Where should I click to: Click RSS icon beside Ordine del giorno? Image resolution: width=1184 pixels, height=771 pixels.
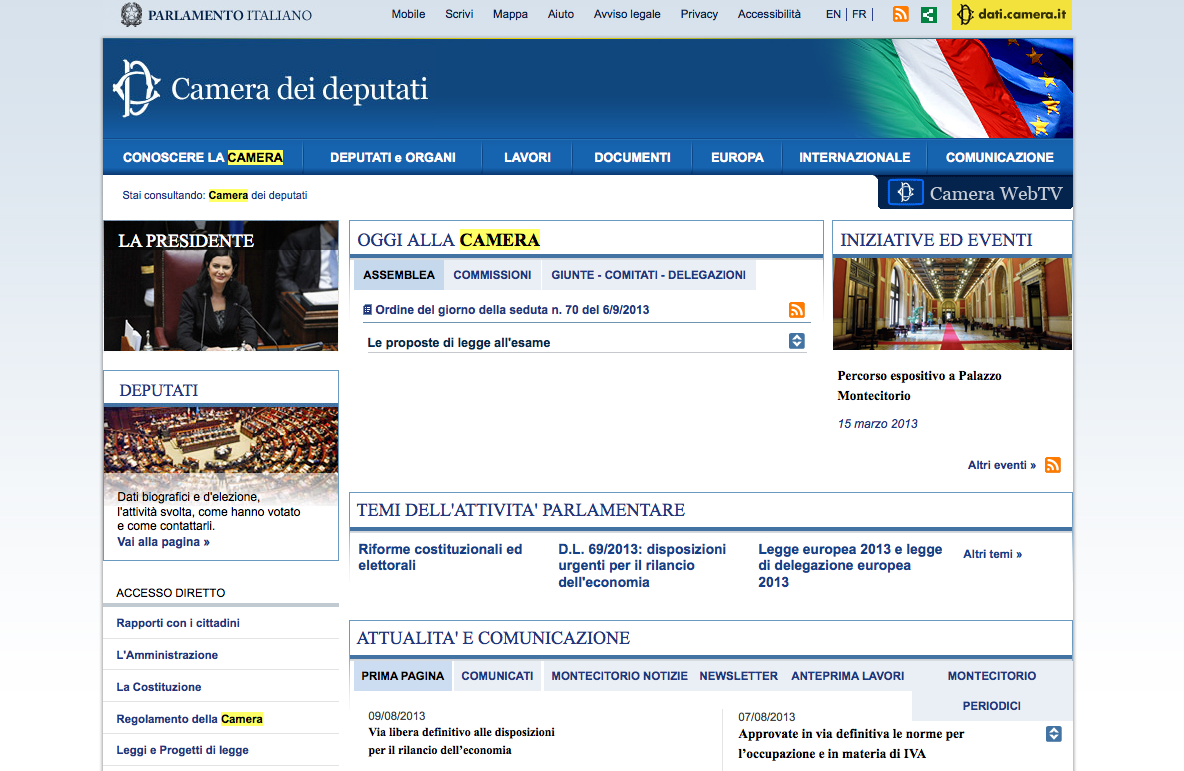pyautogui.click(x=796, y=310)
